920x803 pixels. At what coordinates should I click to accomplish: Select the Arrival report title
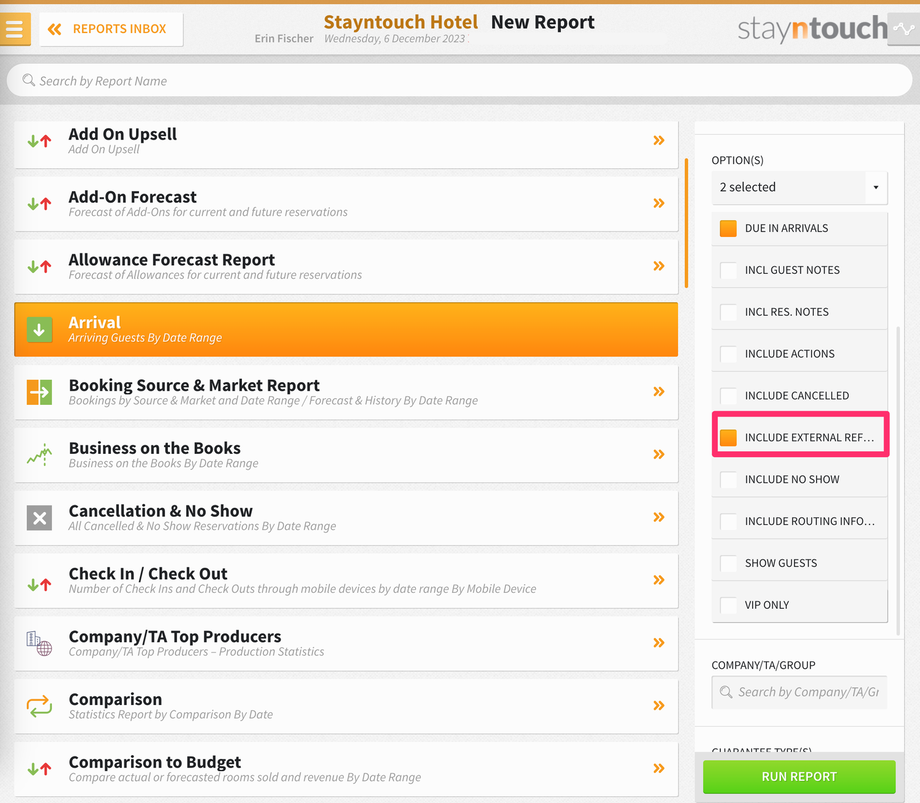tap(94, 322)
